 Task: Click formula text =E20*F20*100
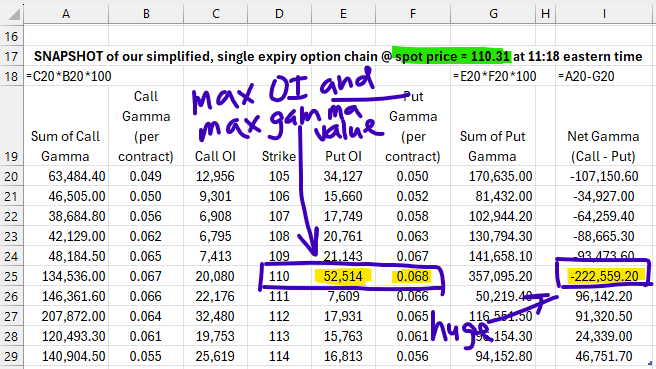point(495,77)
